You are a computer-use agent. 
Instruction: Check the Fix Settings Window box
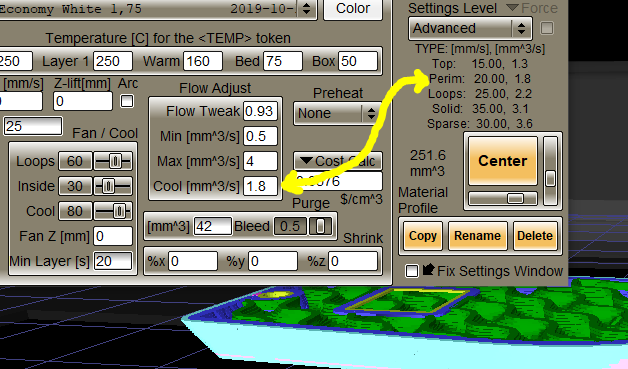coord(412,271)
